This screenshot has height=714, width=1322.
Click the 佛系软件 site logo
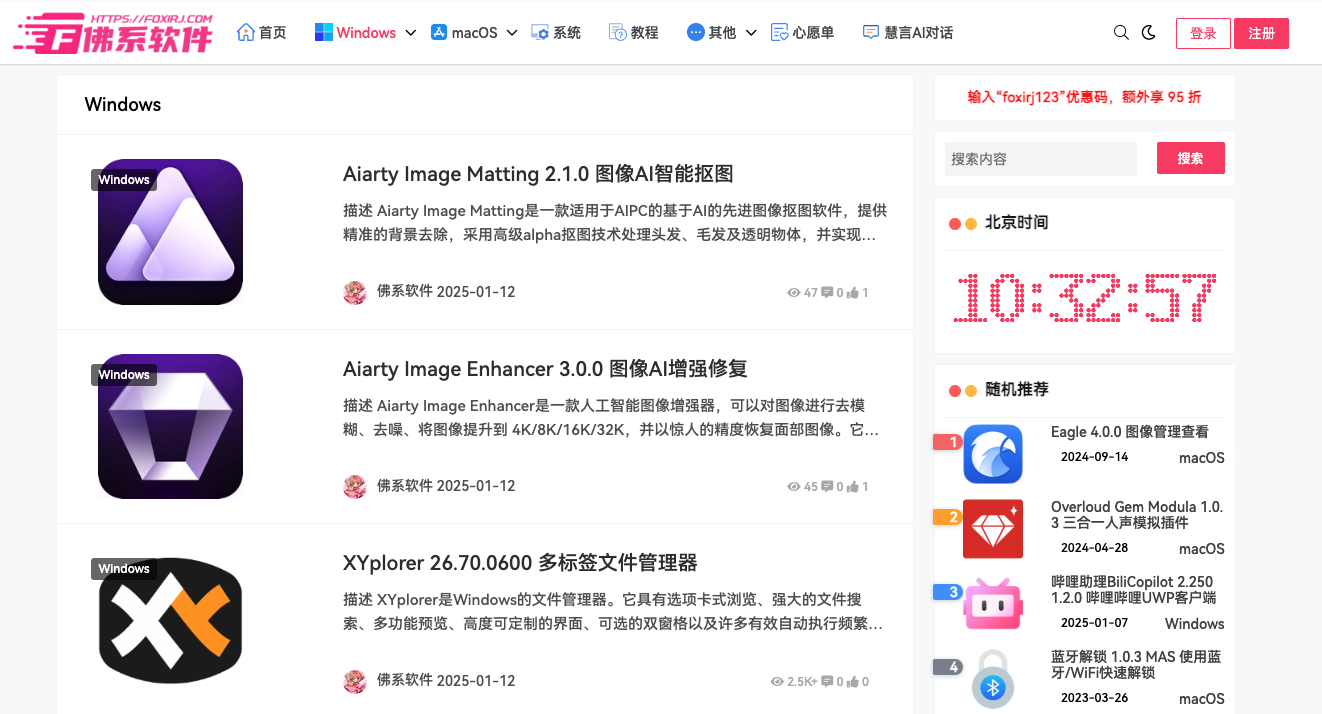(x=113, y=33)
